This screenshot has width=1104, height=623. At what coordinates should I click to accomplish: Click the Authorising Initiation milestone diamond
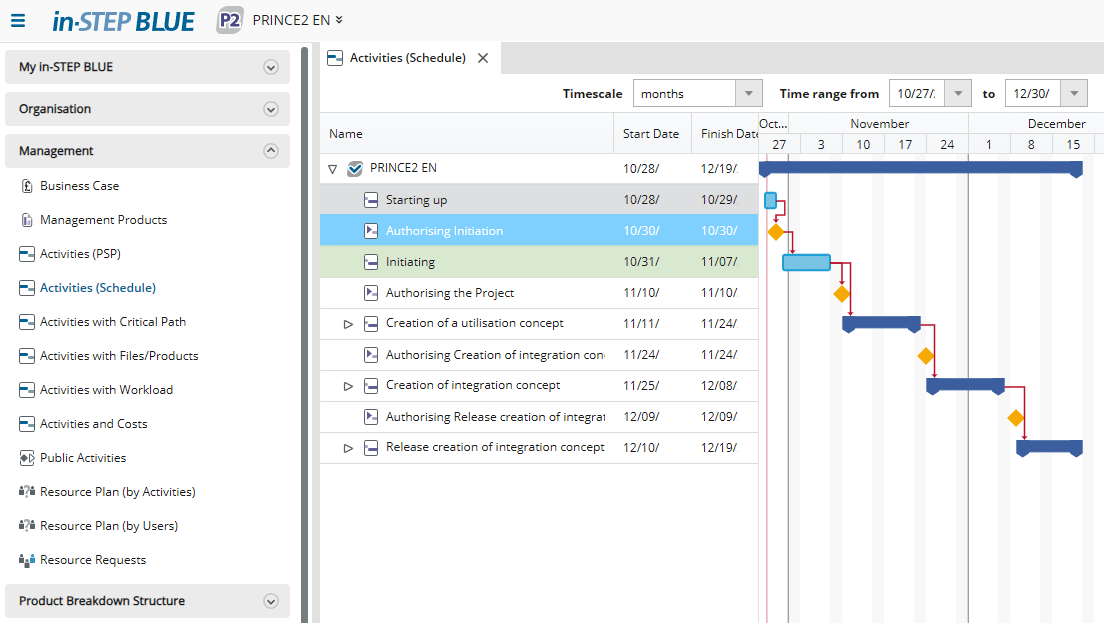(x=775, y=232)
